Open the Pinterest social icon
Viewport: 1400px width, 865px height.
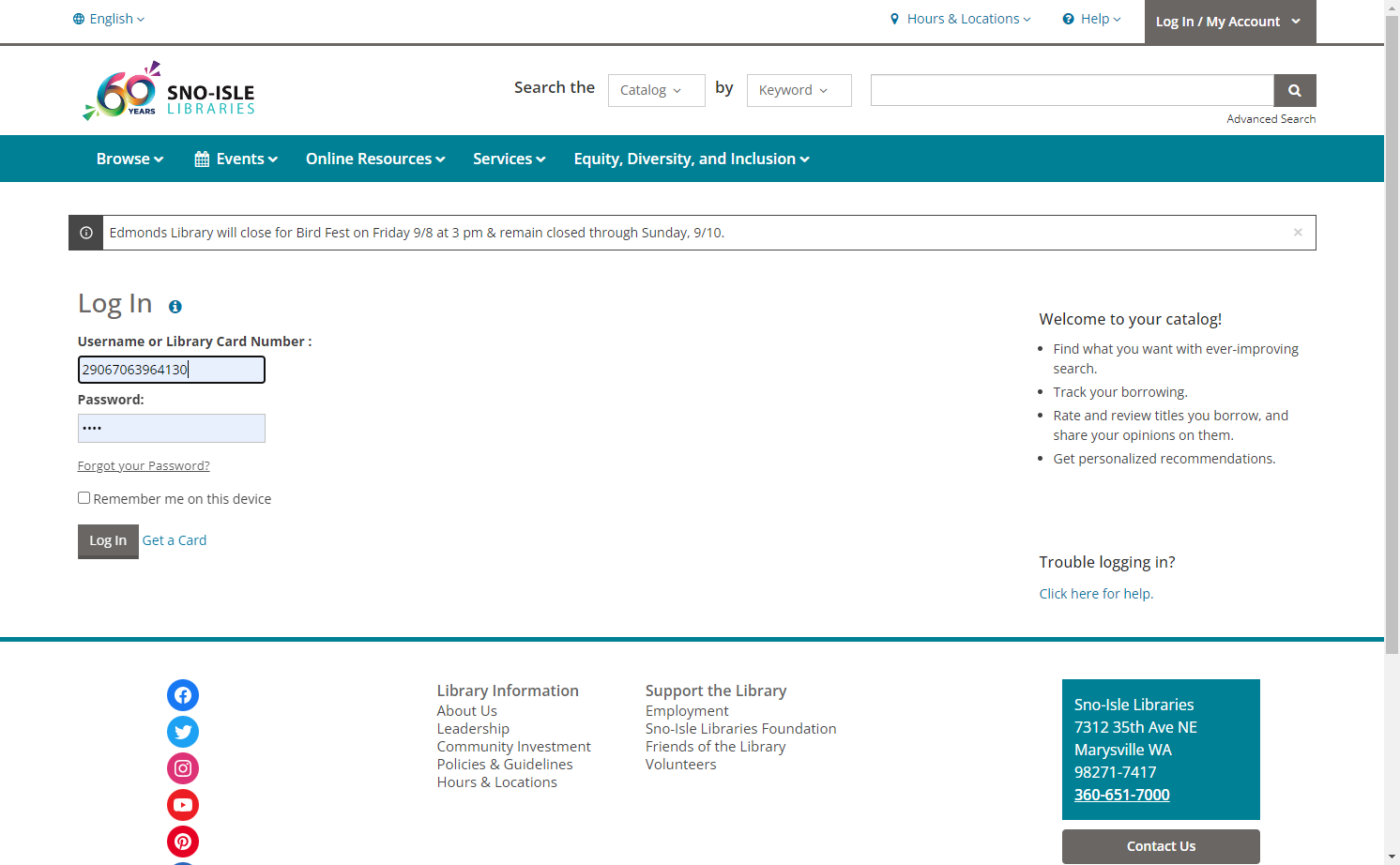click(x=183, y=842)
